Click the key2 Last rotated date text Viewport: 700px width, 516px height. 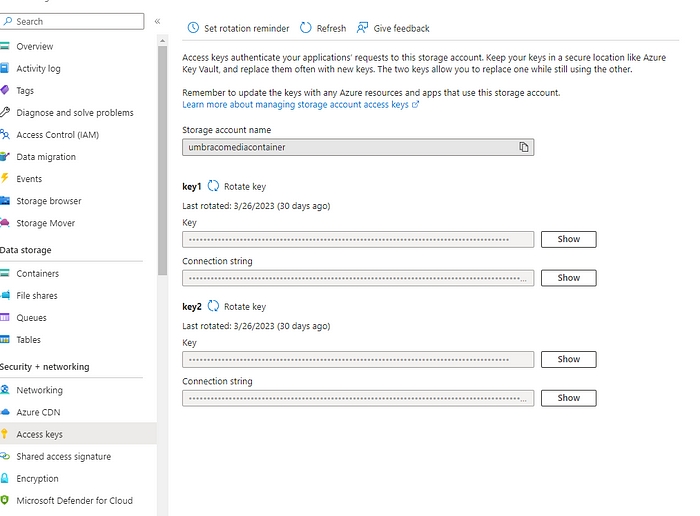pyautogui.click(x=256, y=326)
